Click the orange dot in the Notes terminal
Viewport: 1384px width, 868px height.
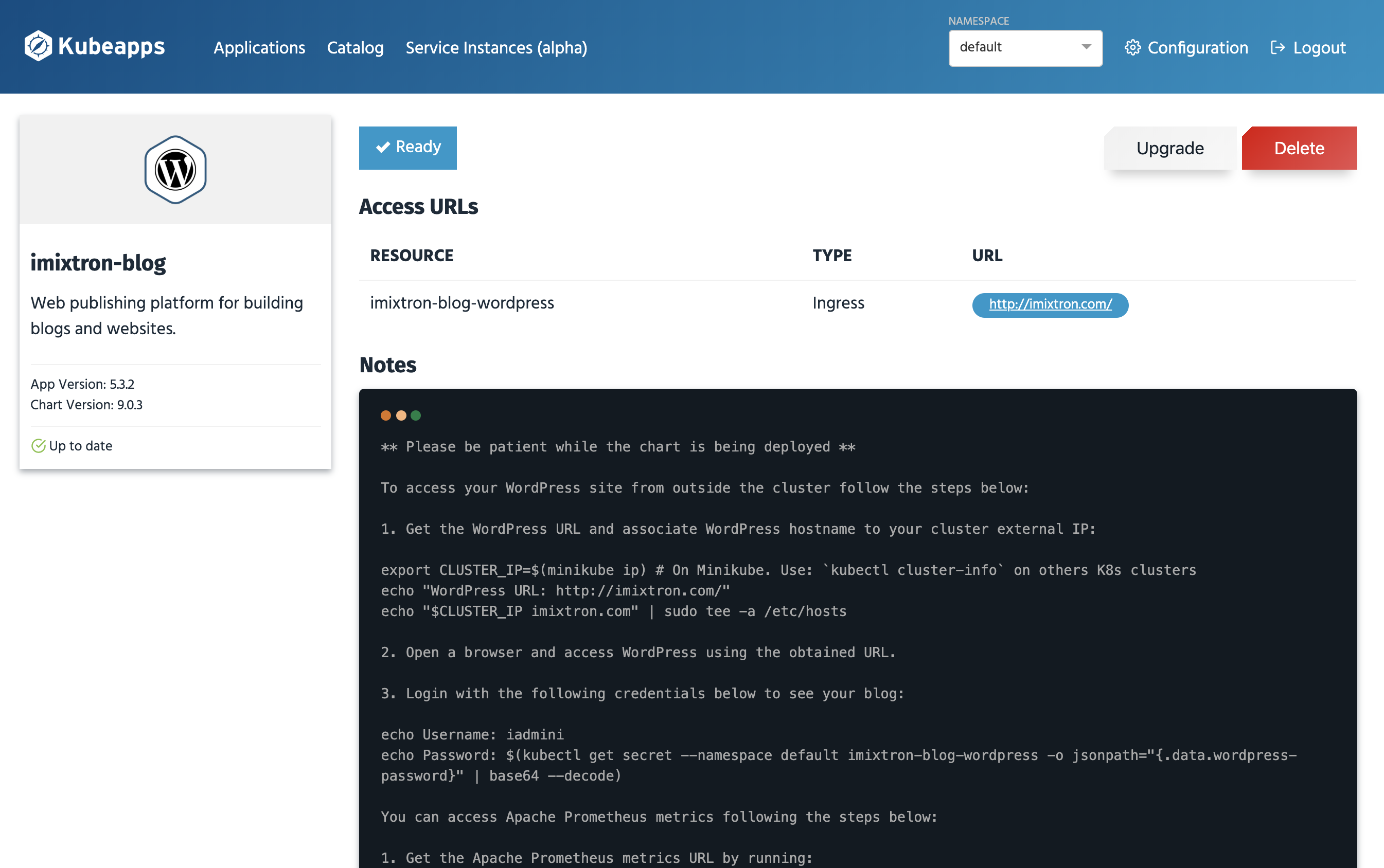pyautogui.click(x=385, y=414)
